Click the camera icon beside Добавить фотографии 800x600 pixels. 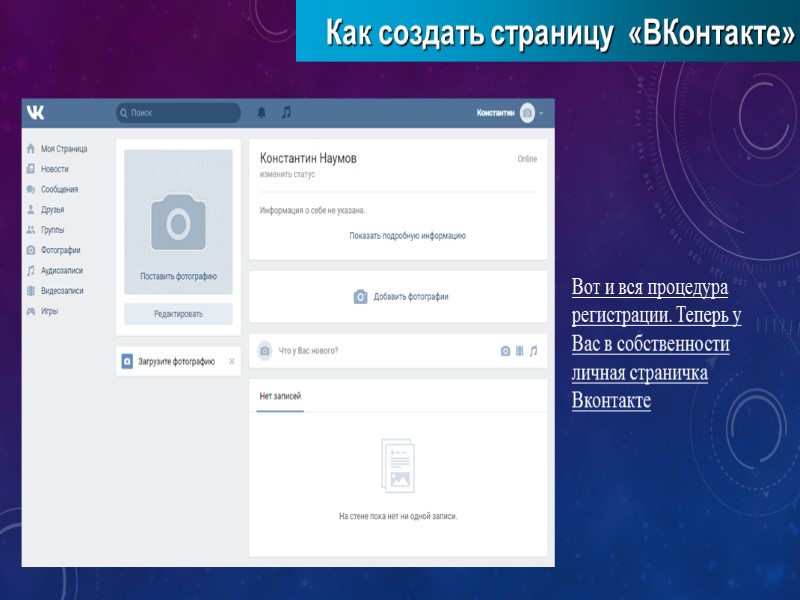[360, 296]
